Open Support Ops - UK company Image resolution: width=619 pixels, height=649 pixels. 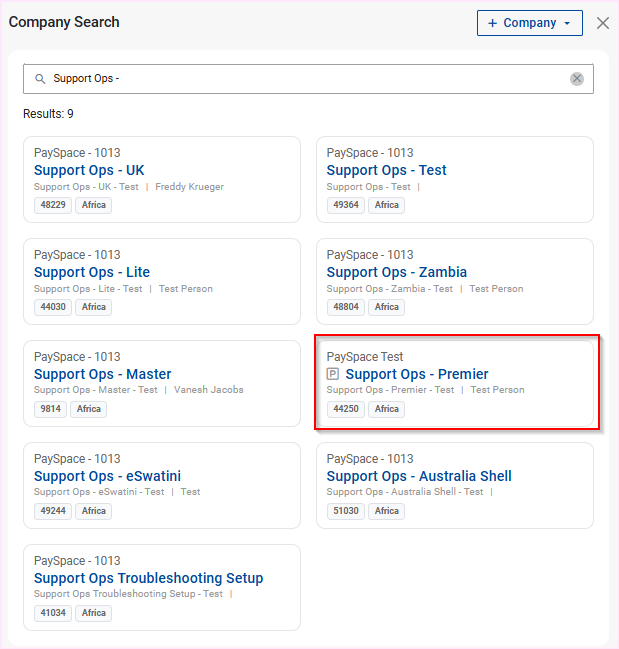click(x=89, y=170)
